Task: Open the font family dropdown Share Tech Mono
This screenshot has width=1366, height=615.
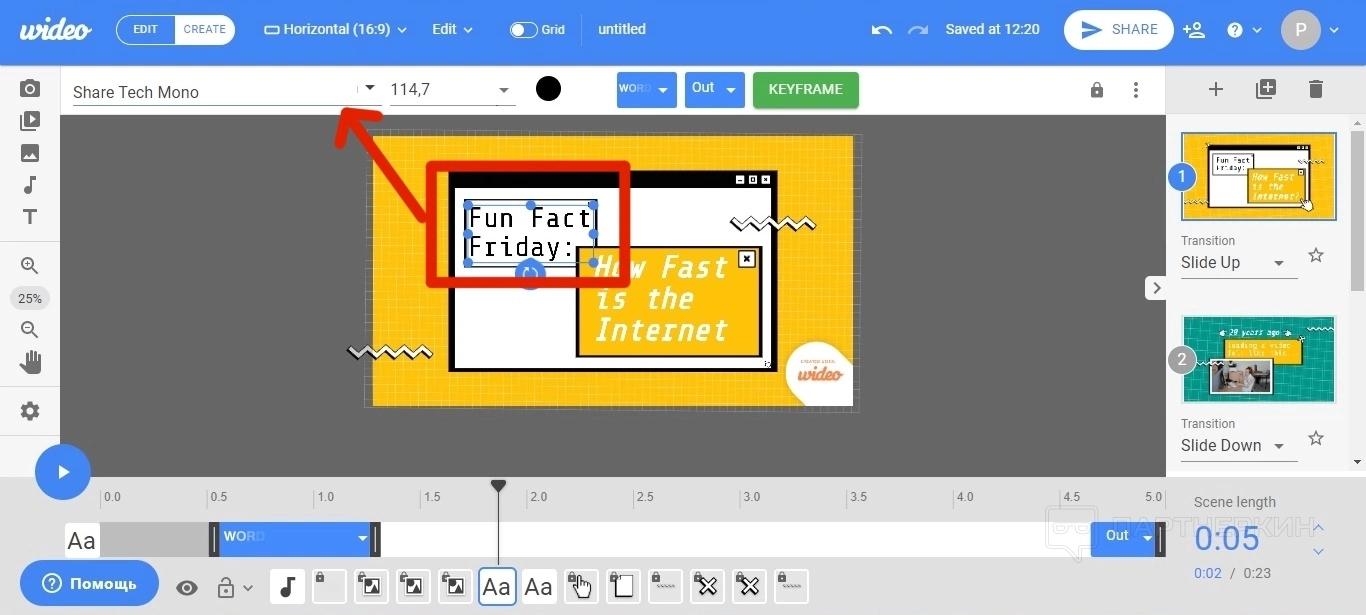Action: point(225,91)
